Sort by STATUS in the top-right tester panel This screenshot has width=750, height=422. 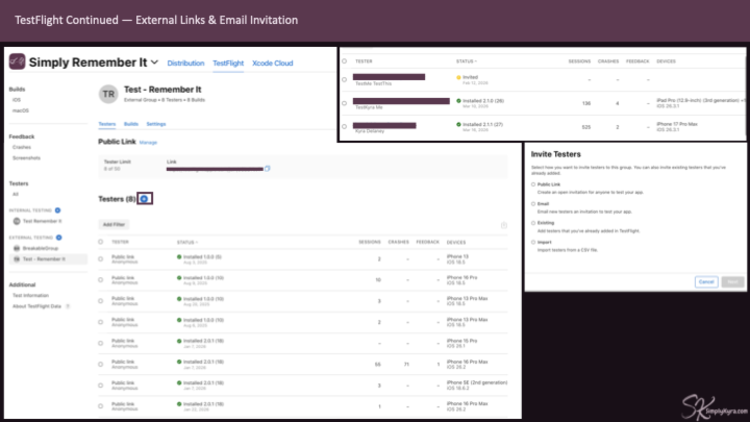[x=466, y=61]
